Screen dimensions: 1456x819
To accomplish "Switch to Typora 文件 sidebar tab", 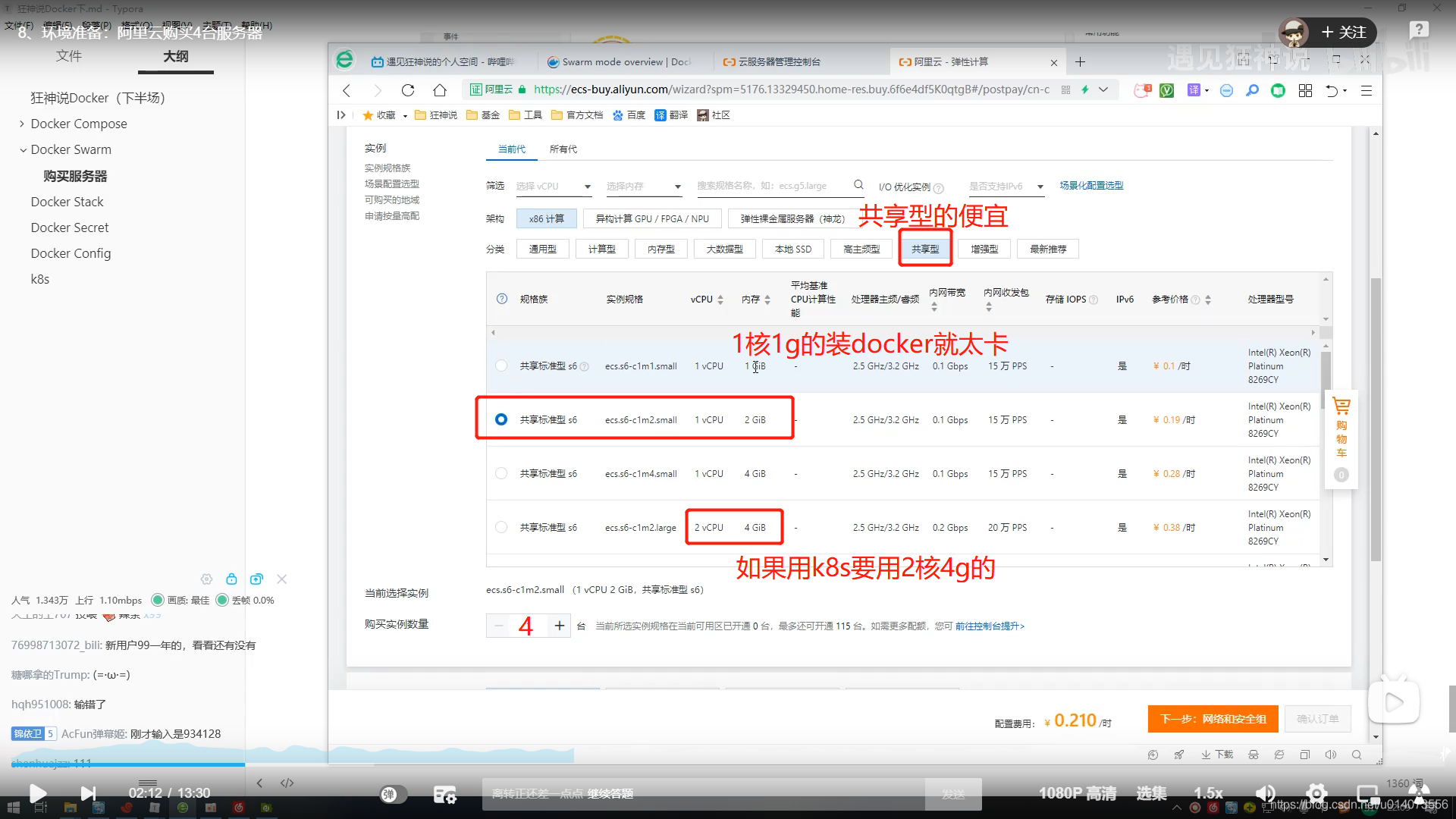I will [x=69, y=56].
